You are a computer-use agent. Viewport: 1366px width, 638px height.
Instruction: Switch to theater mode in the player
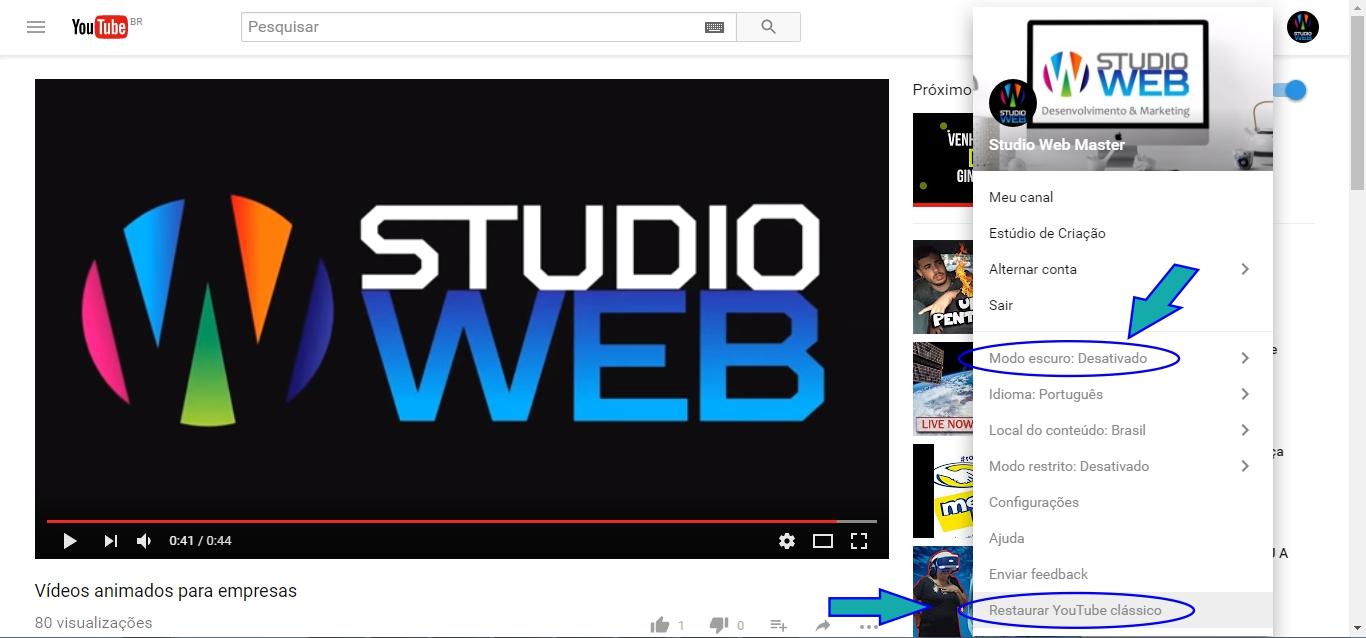tap(822, 540)
